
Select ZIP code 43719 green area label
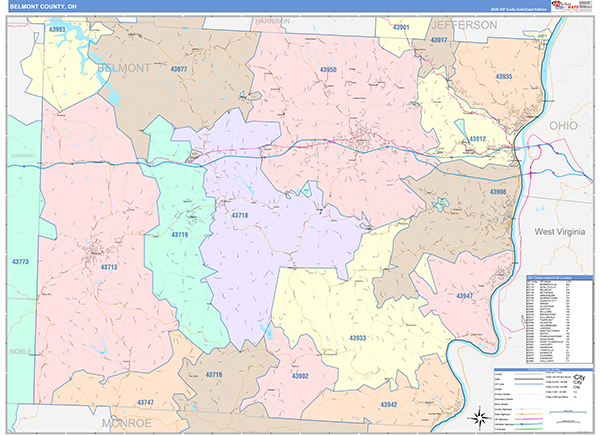tap(179, 234)
